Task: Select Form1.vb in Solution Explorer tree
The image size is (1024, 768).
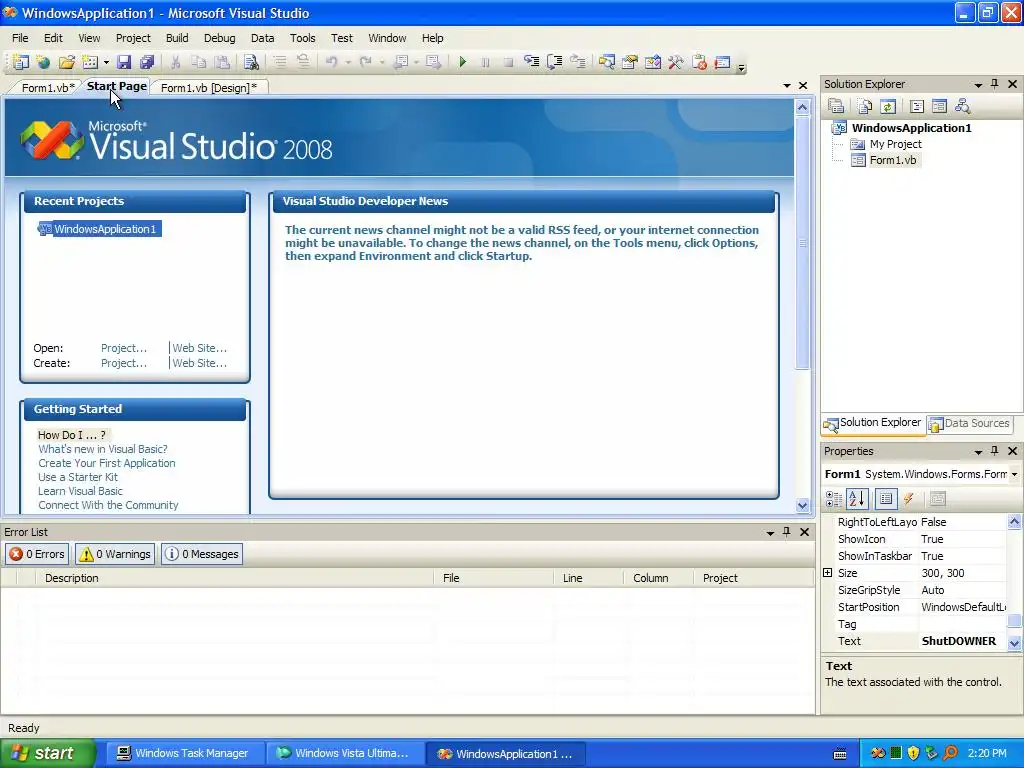Action: point(892,160)
